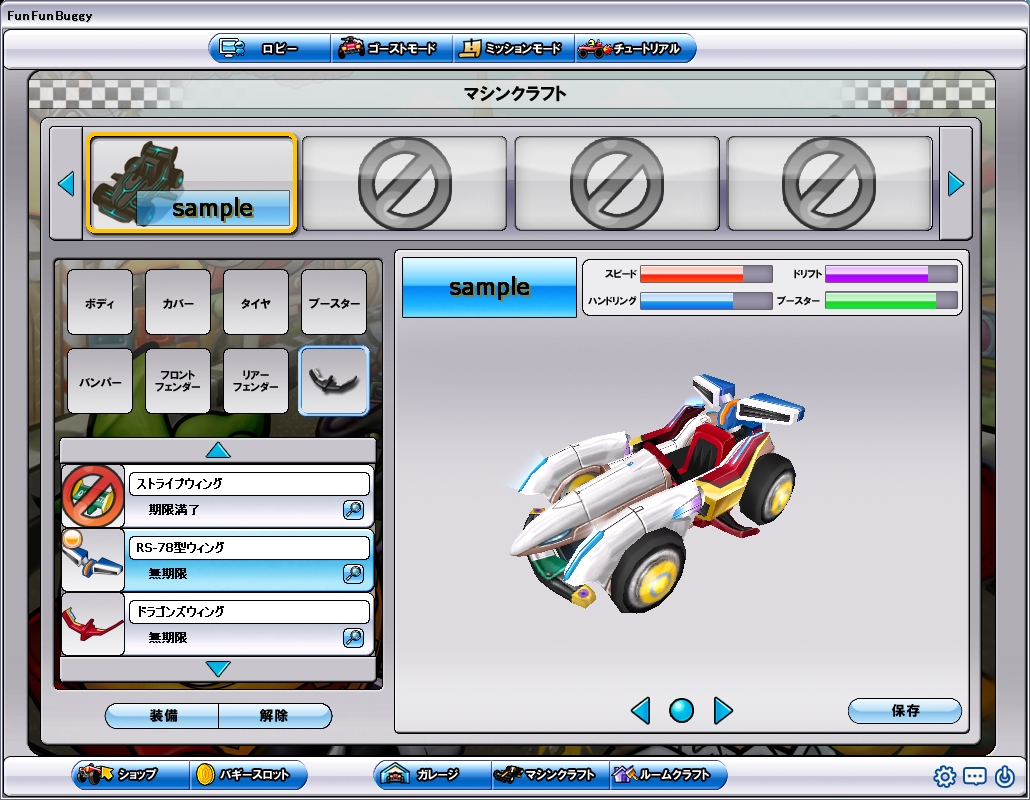This screenshot has height=800, width=1030.
Task: Select the ストライプウィング name field
Action: pos(249,484)
